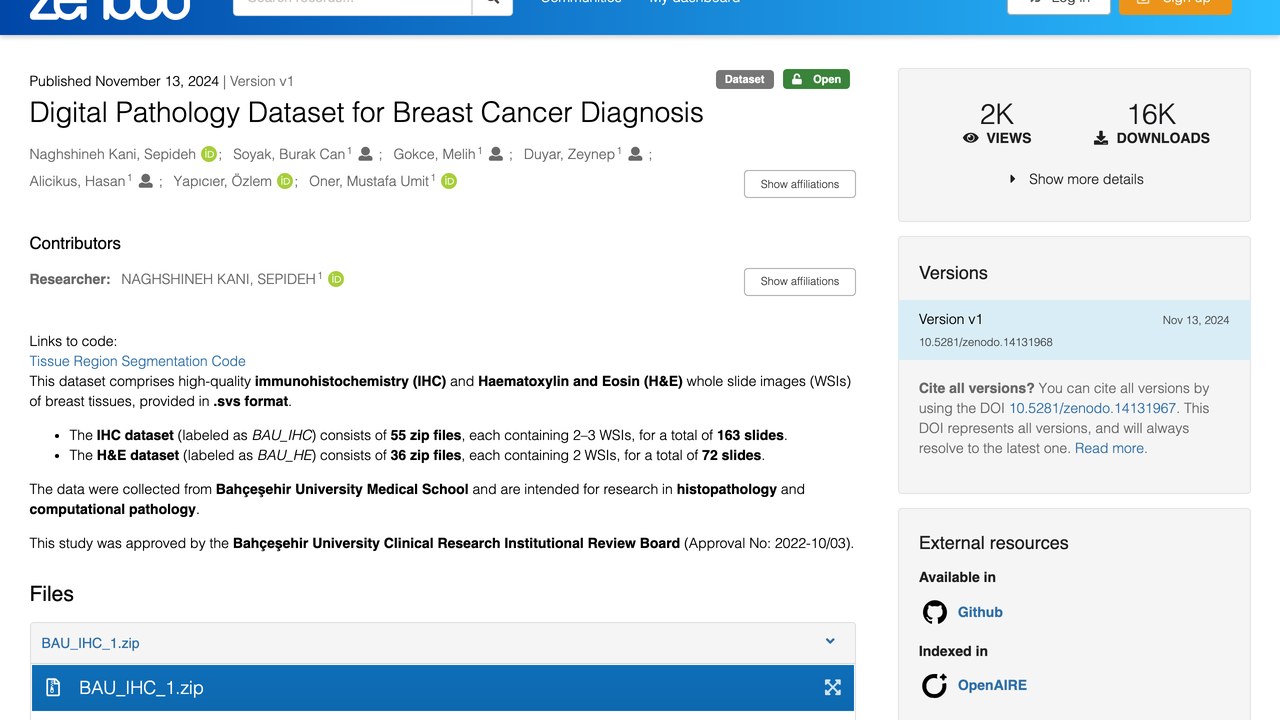The image size is (1280, 720).
Task: Click the person icon beside Gokce, Melih
Action: [496, 154]
